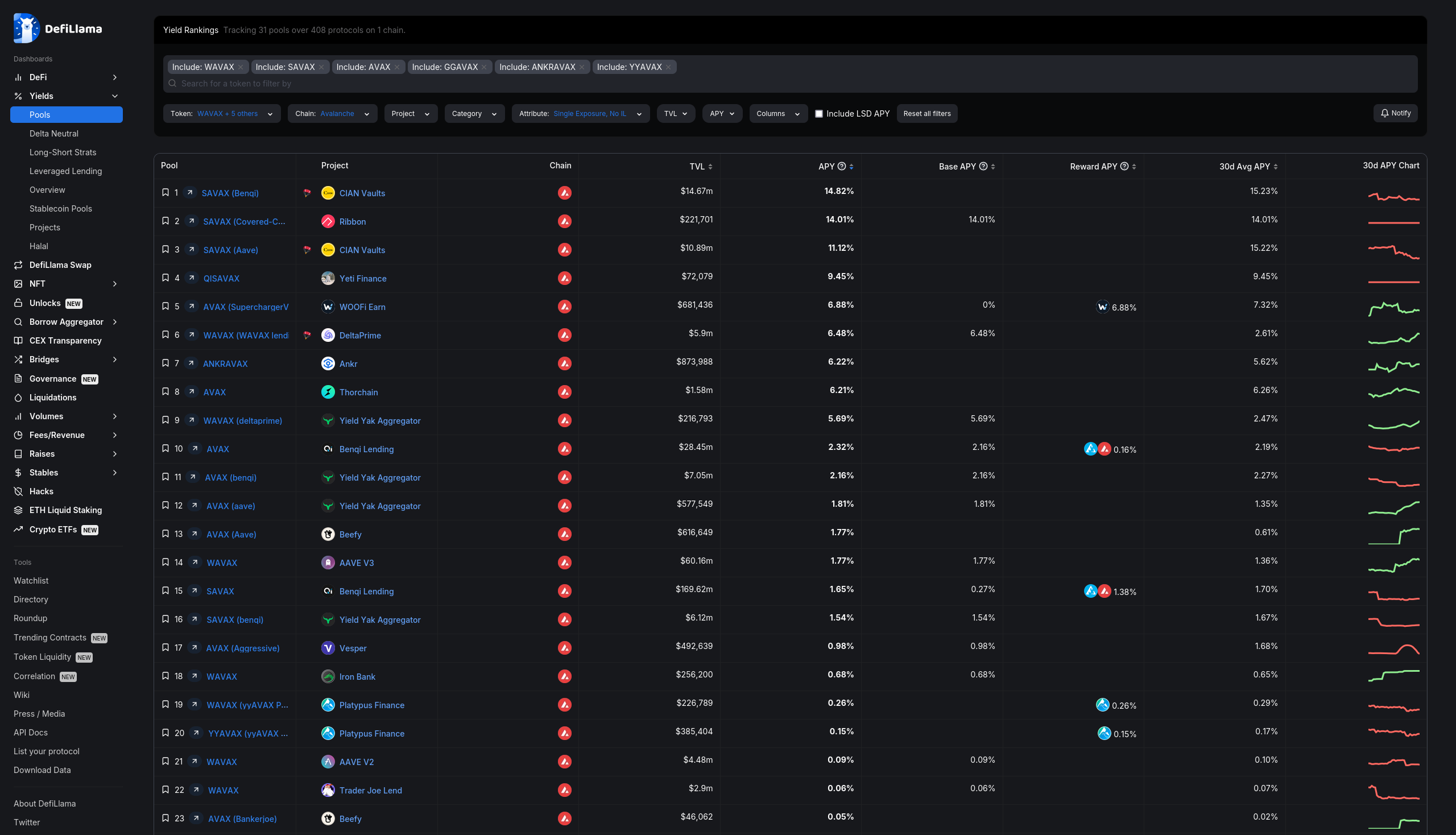Open external link arrow for ANKRAVAX

pyautogui.click(x=192, y=363)
